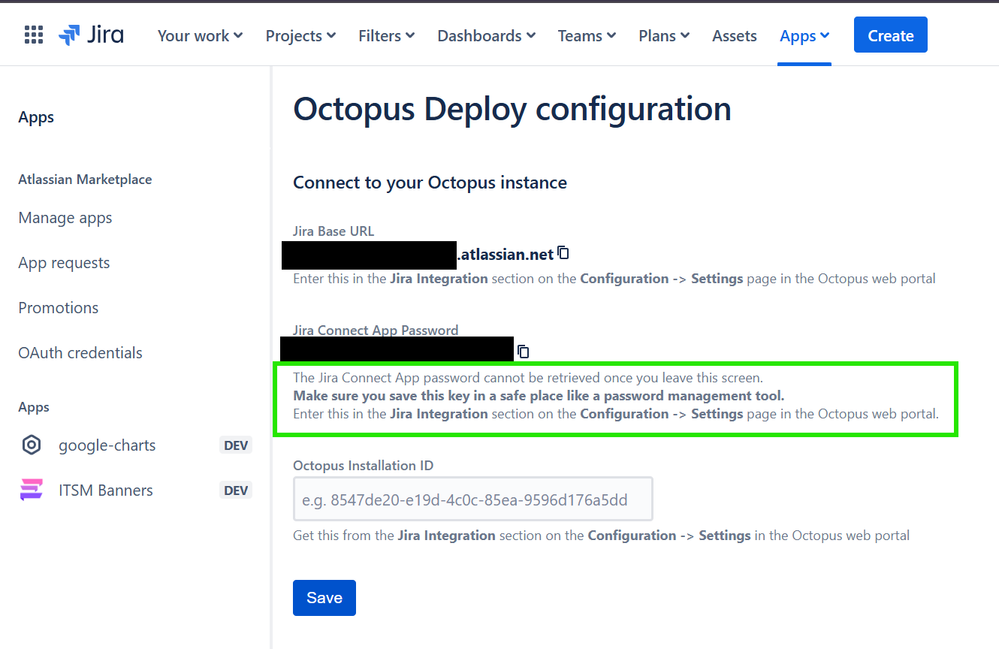
Task: Save the Octopus Deploy configuration
Action: pyautogui.click(x=324, y=597)
